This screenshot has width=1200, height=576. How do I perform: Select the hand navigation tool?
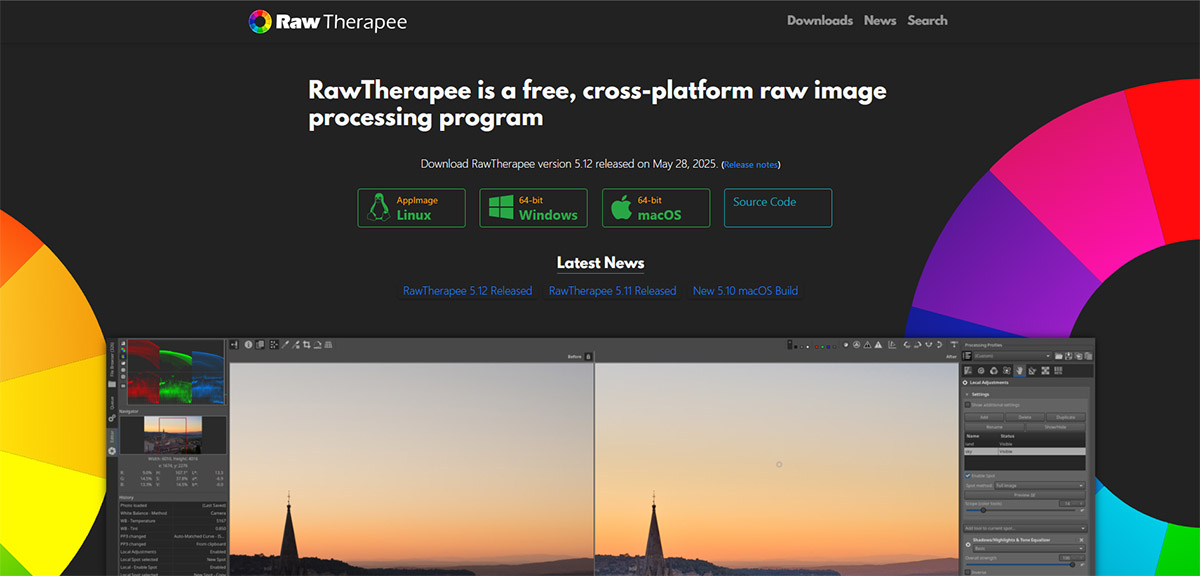click(274, 344)
